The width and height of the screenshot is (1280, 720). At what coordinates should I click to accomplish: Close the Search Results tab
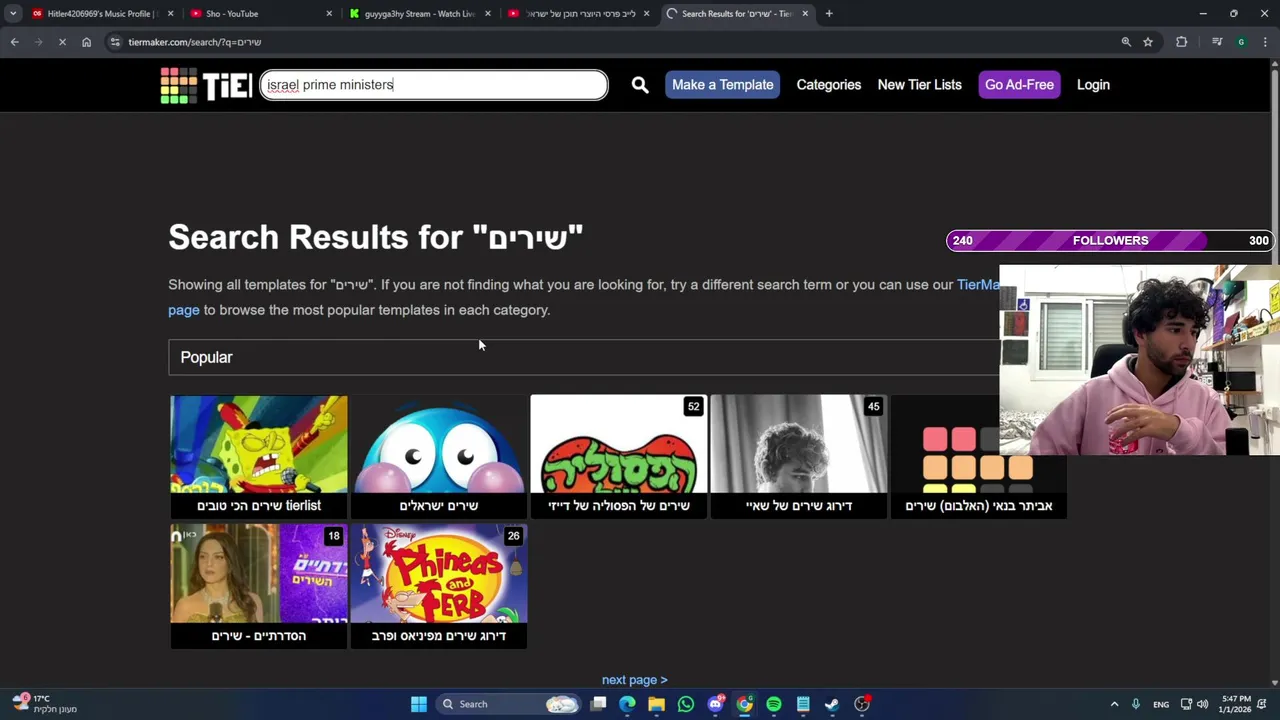click(805, 14)
